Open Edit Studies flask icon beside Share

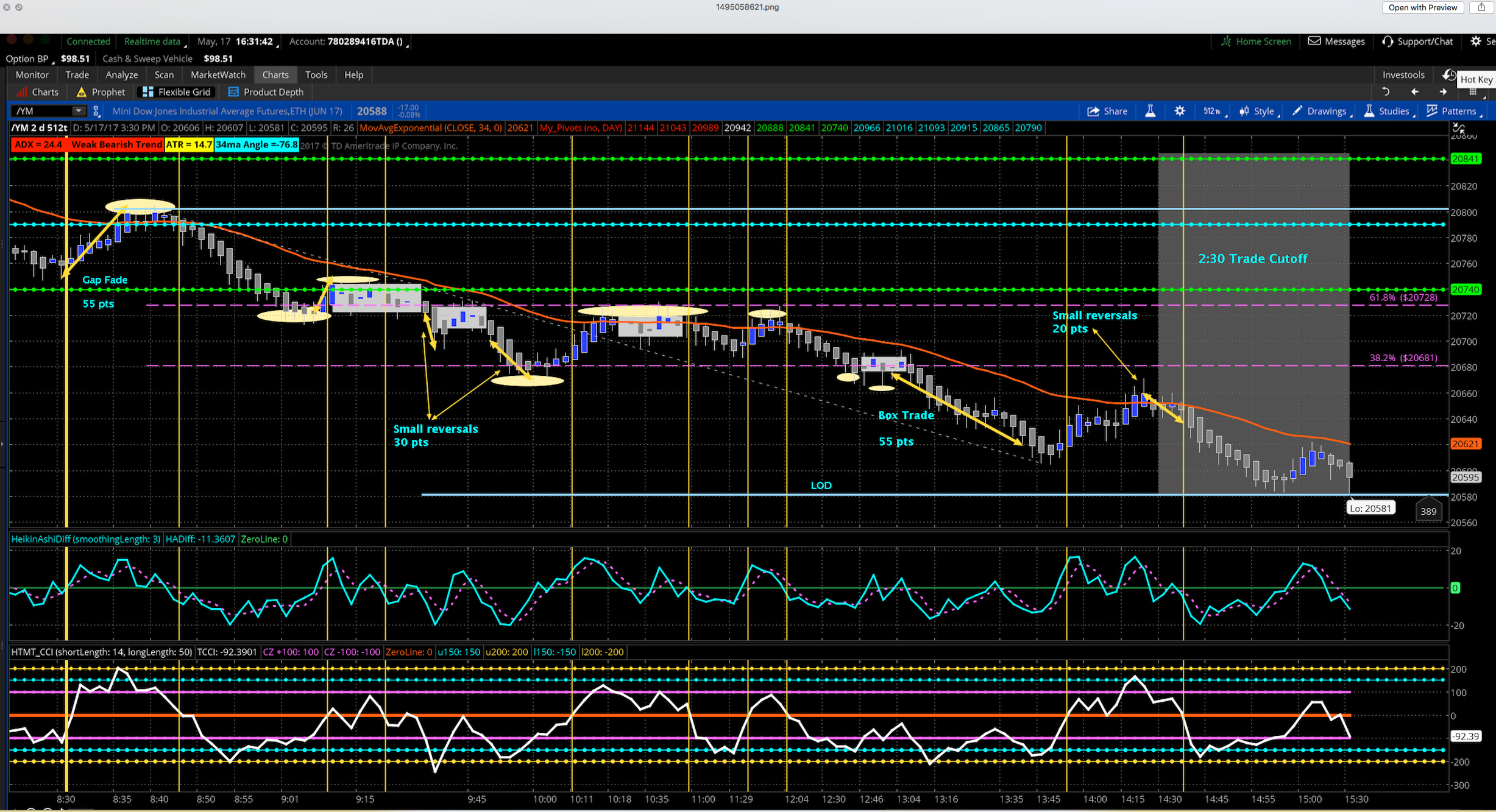point(1150,111)
